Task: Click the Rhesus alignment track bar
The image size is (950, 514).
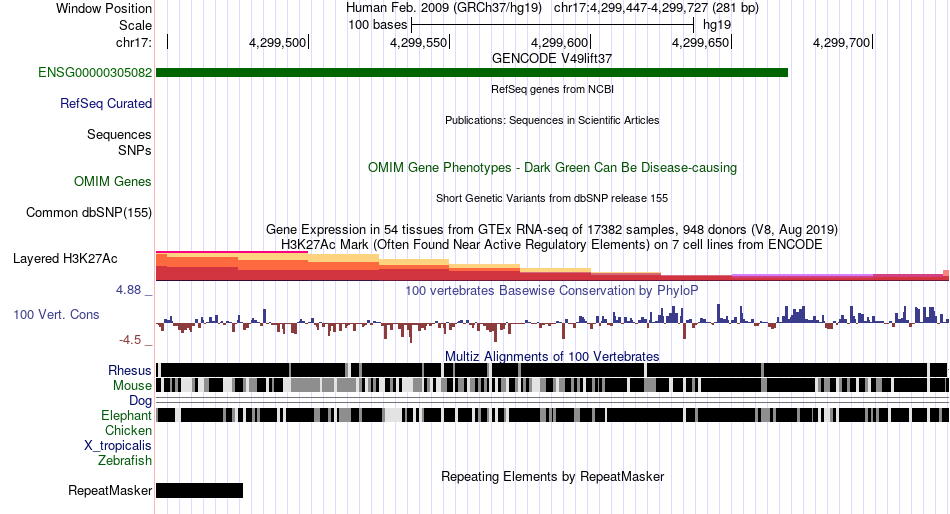Action: [552, 370]
